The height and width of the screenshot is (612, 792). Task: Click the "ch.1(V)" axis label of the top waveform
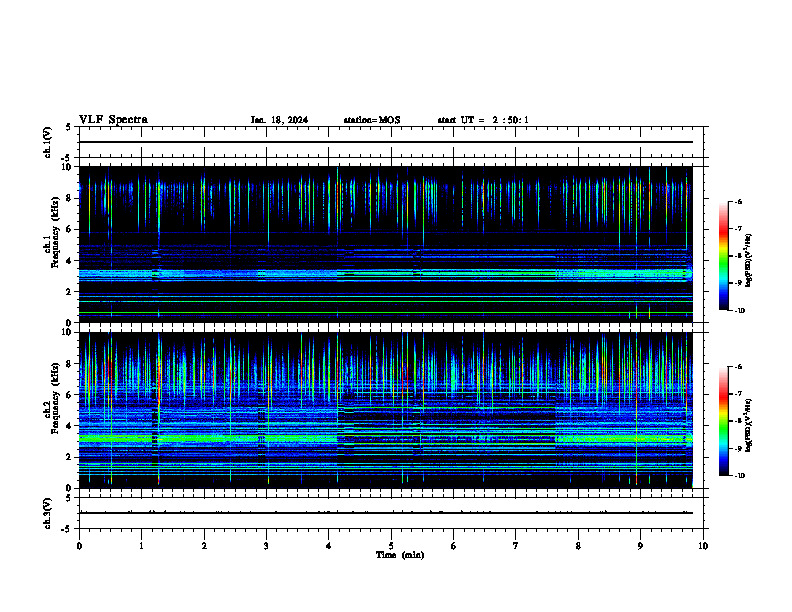[47, 142]
